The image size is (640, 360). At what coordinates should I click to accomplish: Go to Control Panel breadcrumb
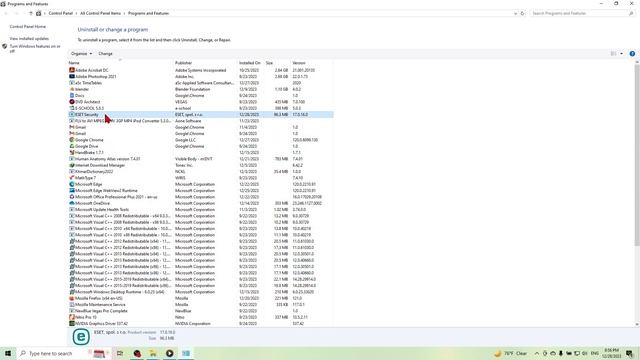tap(60, 13)
